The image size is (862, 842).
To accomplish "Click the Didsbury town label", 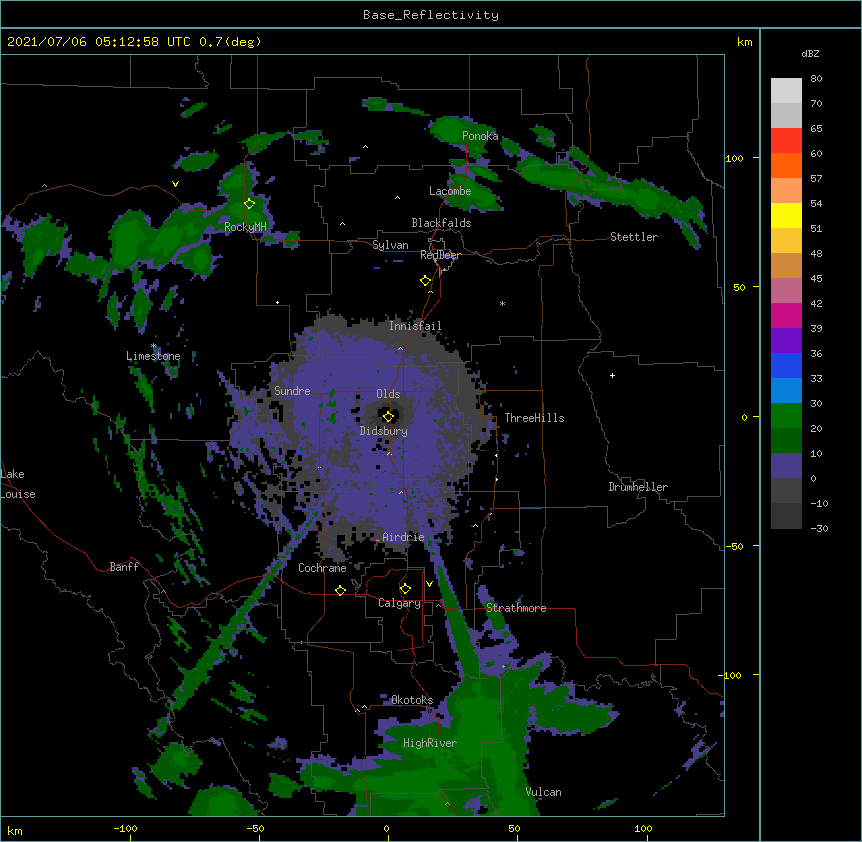I will point(384,431).
